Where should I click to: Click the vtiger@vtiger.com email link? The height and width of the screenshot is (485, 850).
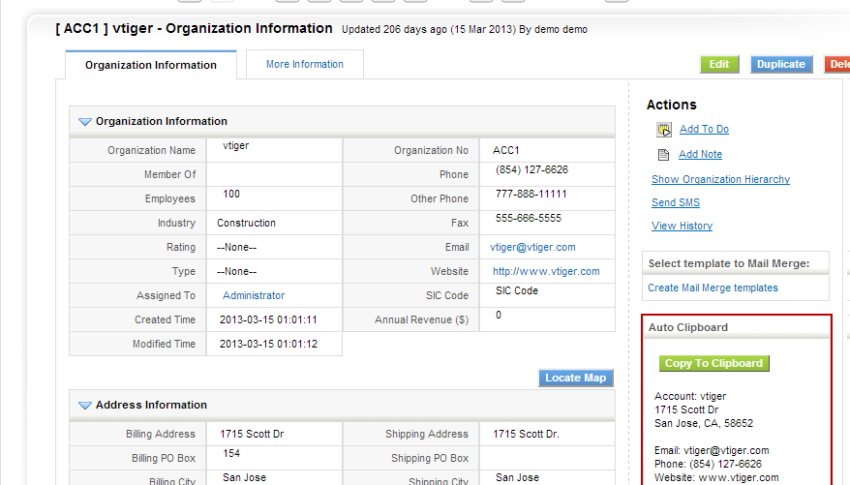pos(533,247)
